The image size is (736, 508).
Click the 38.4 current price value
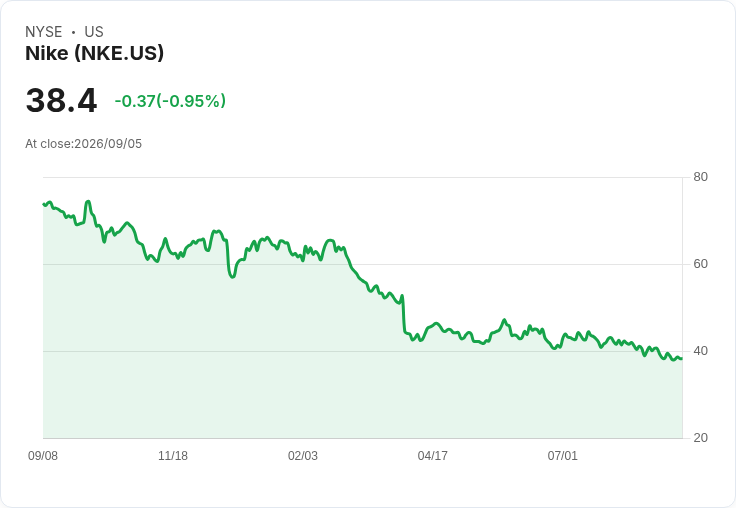click(61, 100)
